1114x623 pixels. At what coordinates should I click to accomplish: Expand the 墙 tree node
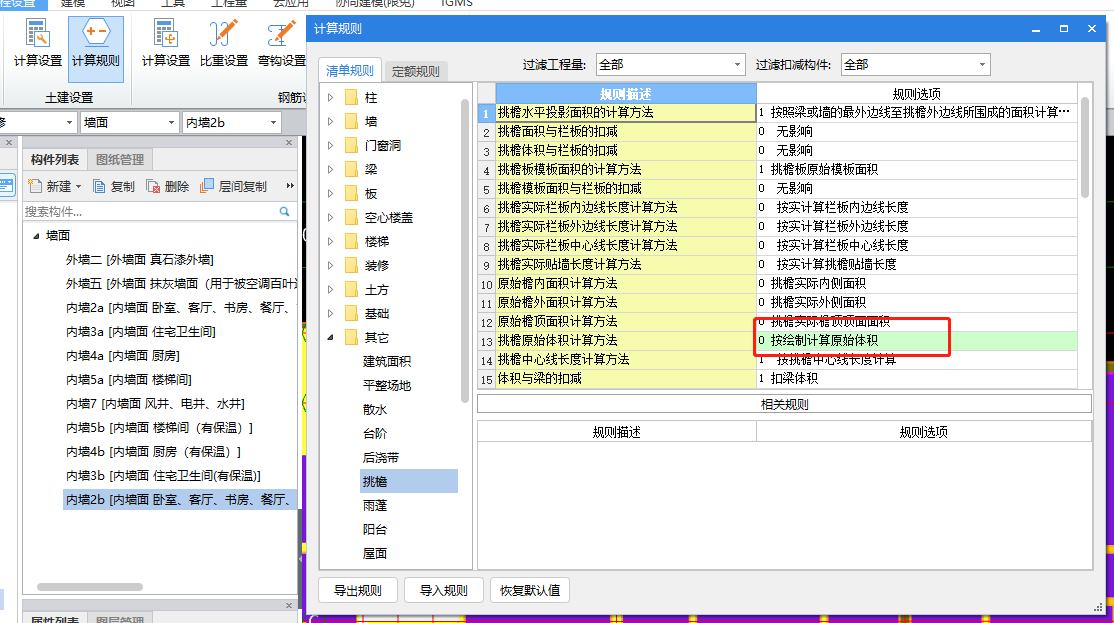330,121
